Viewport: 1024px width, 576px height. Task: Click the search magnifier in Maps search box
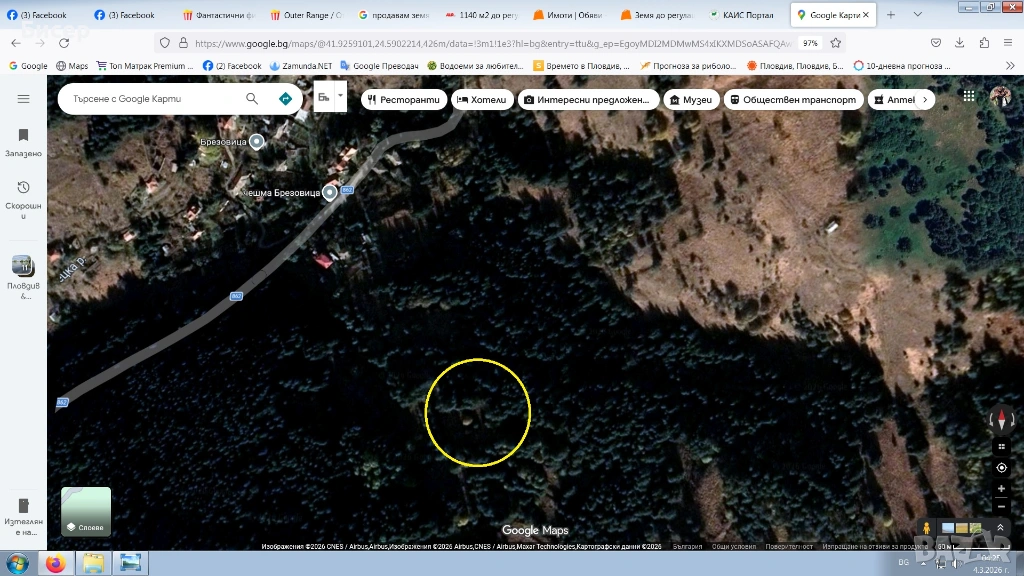[252, 99]
